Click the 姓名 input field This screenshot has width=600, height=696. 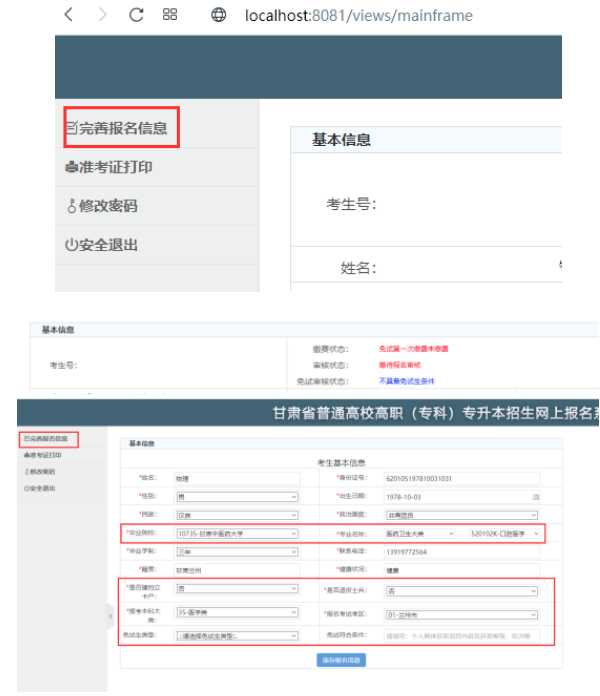tap(237, 478)
